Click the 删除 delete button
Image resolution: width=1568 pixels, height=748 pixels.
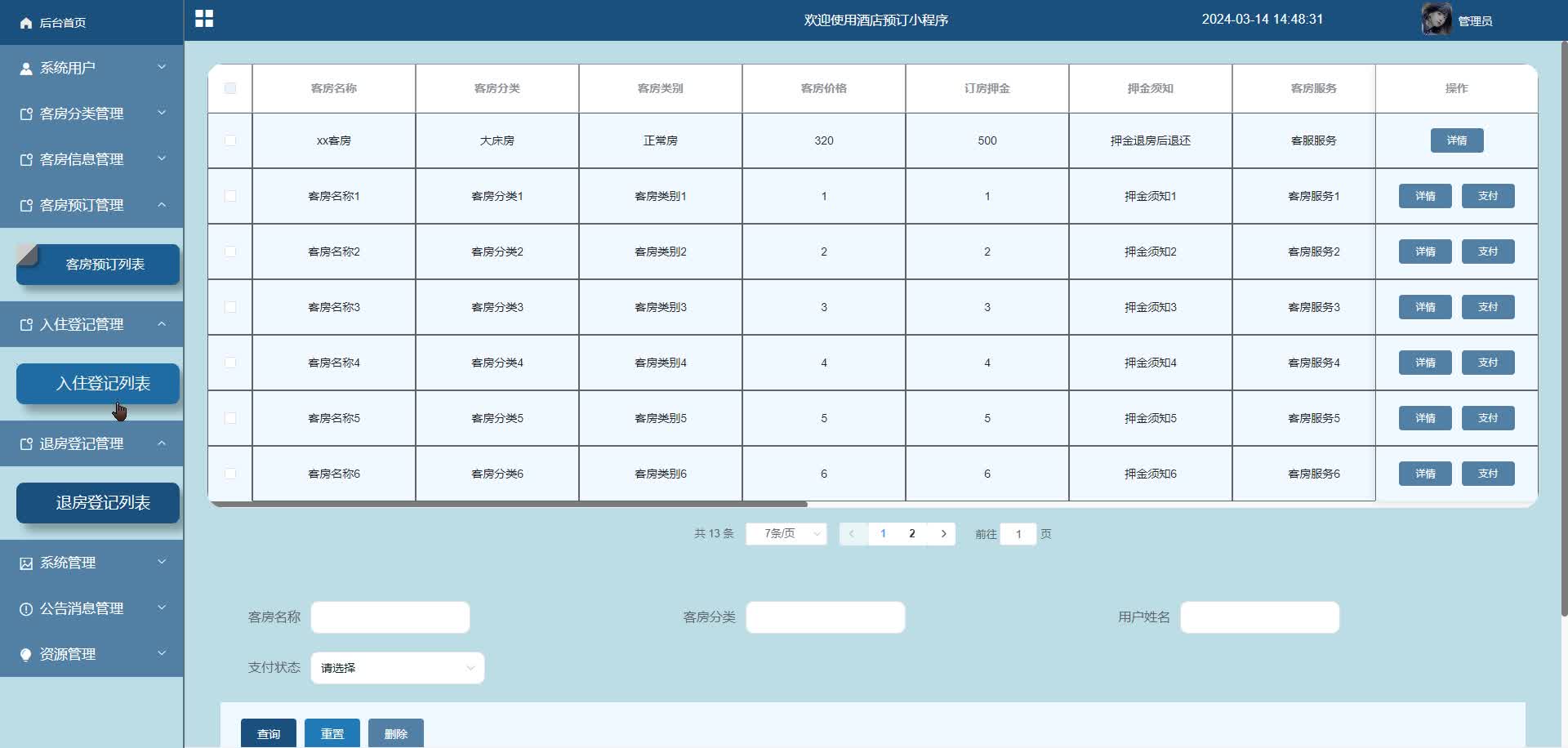point(396,733)
